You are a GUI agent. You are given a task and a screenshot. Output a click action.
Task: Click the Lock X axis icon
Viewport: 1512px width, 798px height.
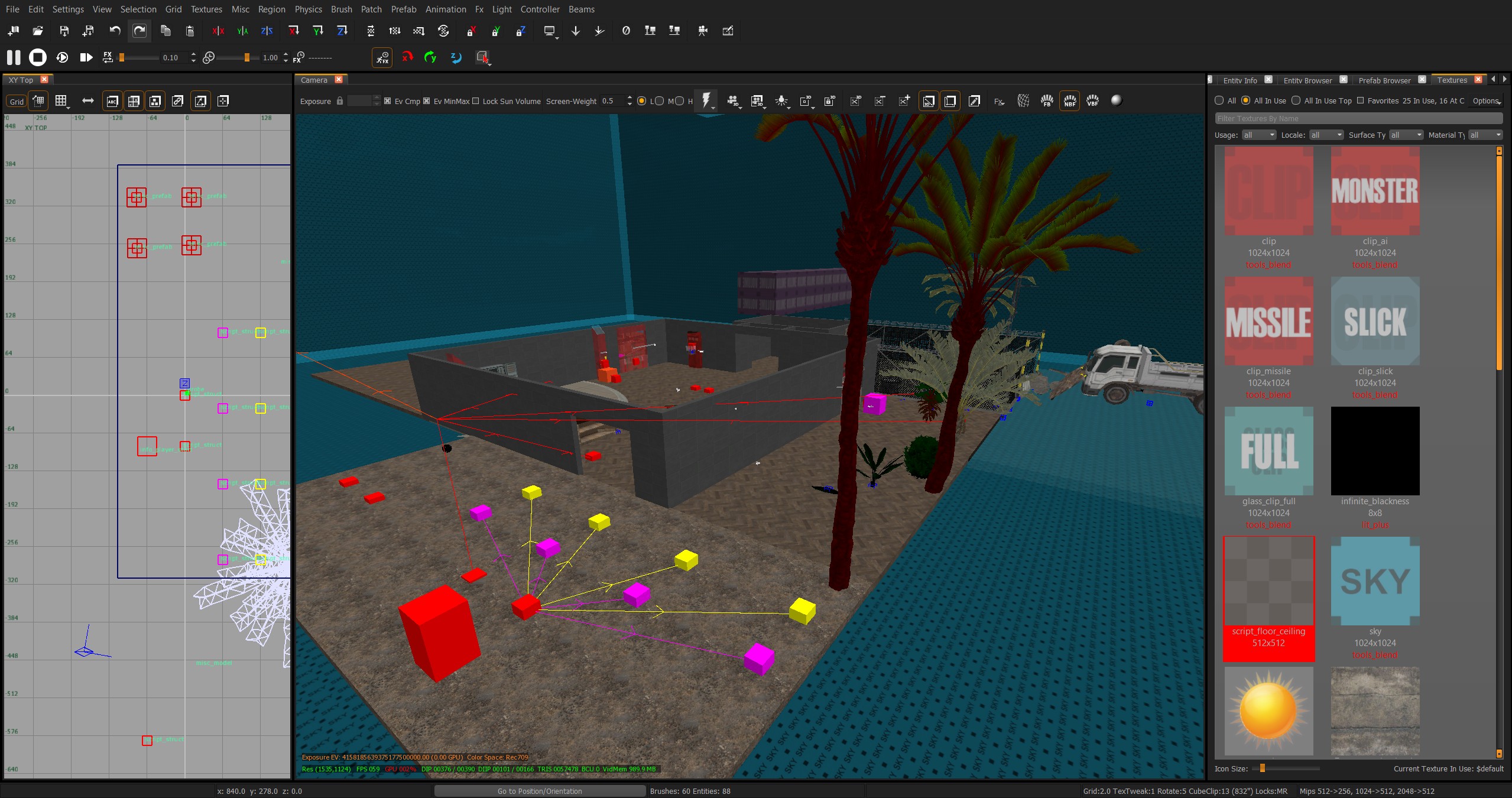[x=471, y=31]
